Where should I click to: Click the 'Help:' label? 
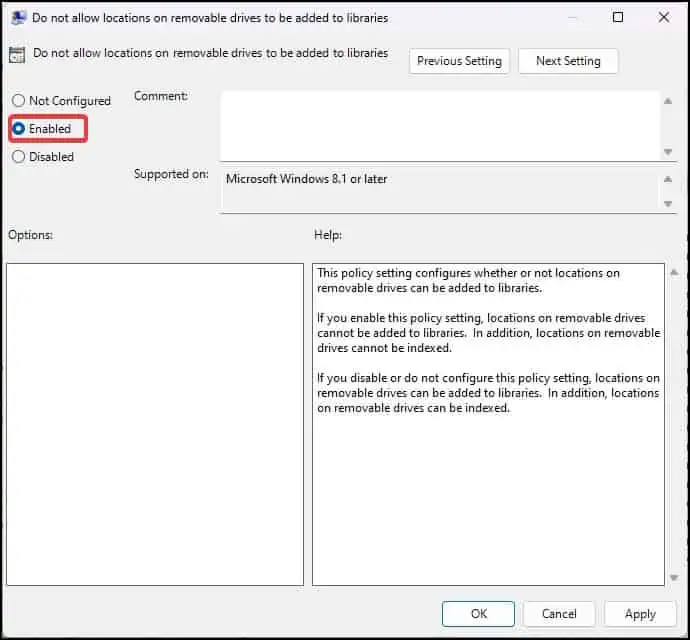pos(328,235)
